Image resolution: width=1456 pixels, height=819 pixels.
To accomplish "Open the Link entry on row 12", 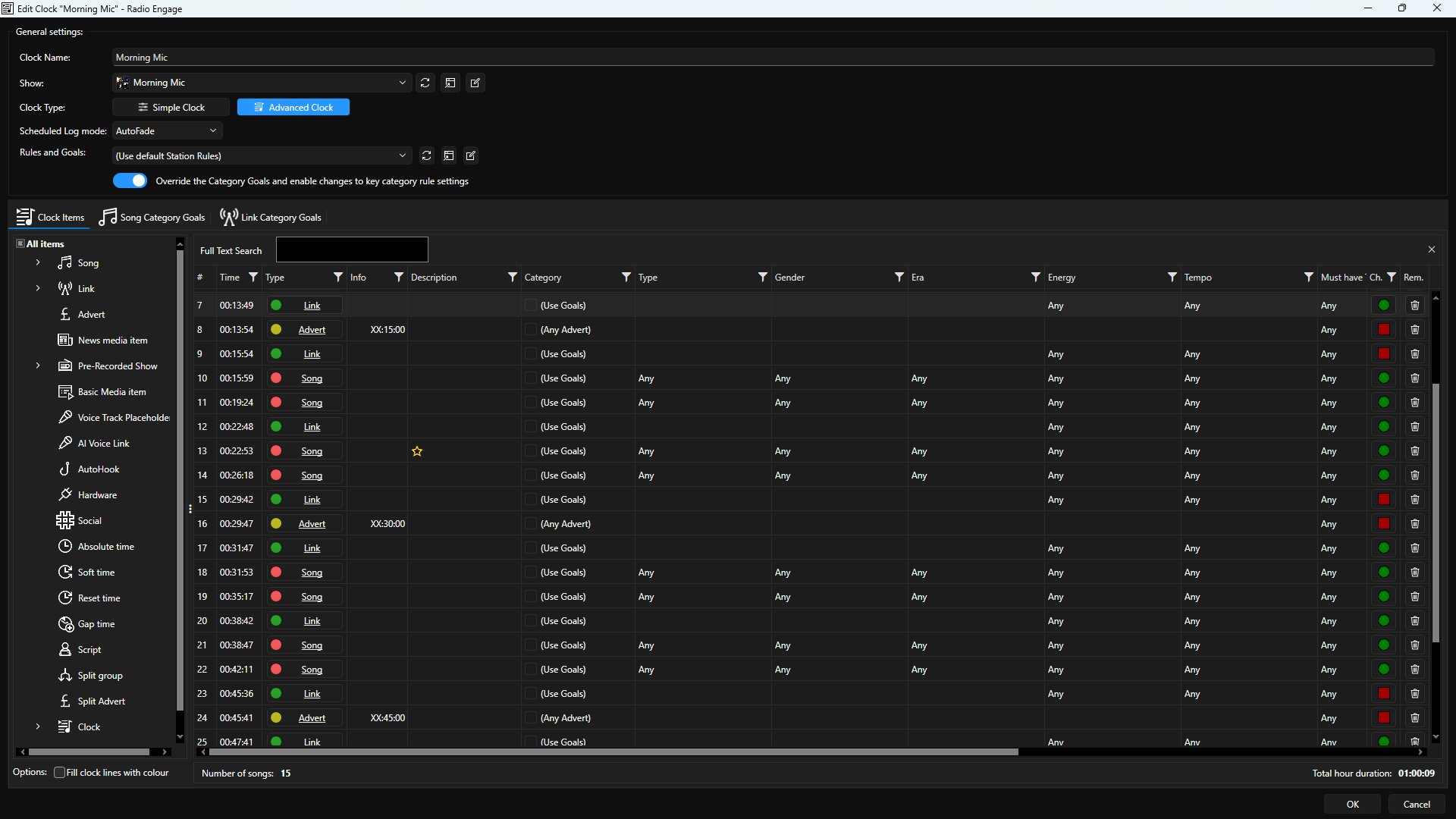I will (312, 427).
